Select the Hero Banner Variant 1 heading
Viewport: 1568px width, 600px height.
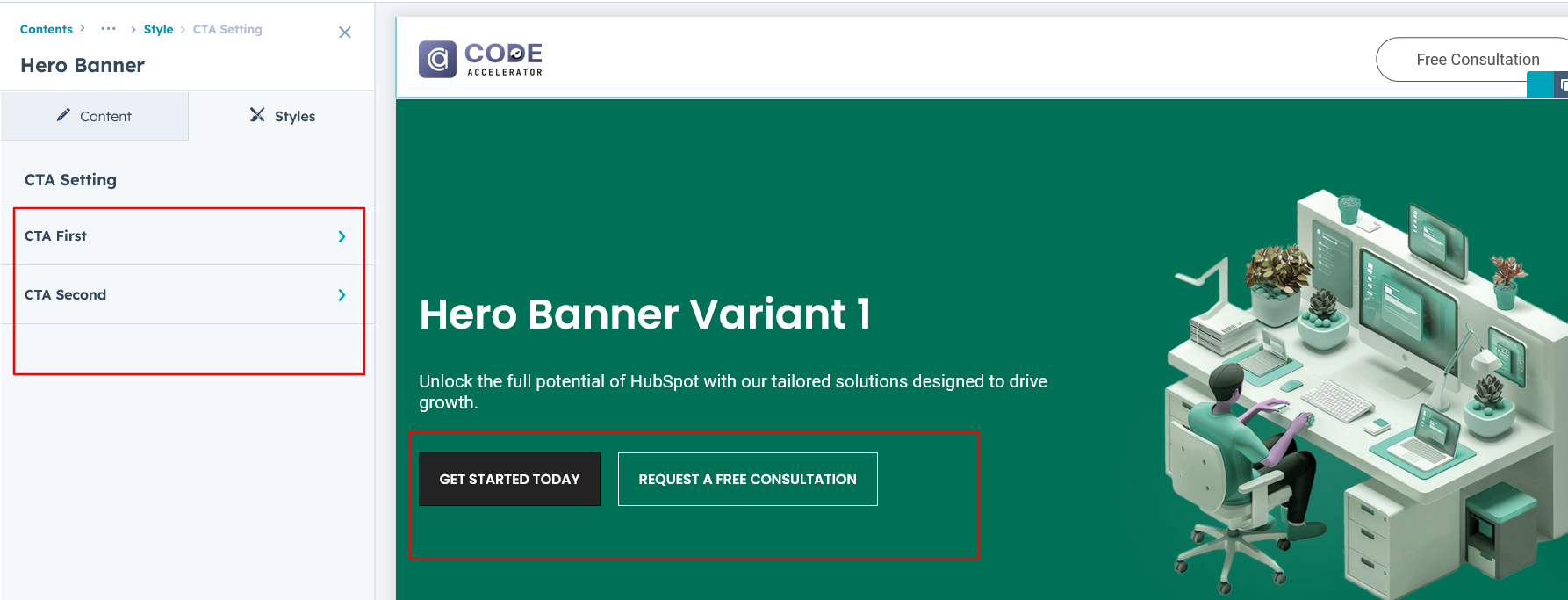pos(644,314)
